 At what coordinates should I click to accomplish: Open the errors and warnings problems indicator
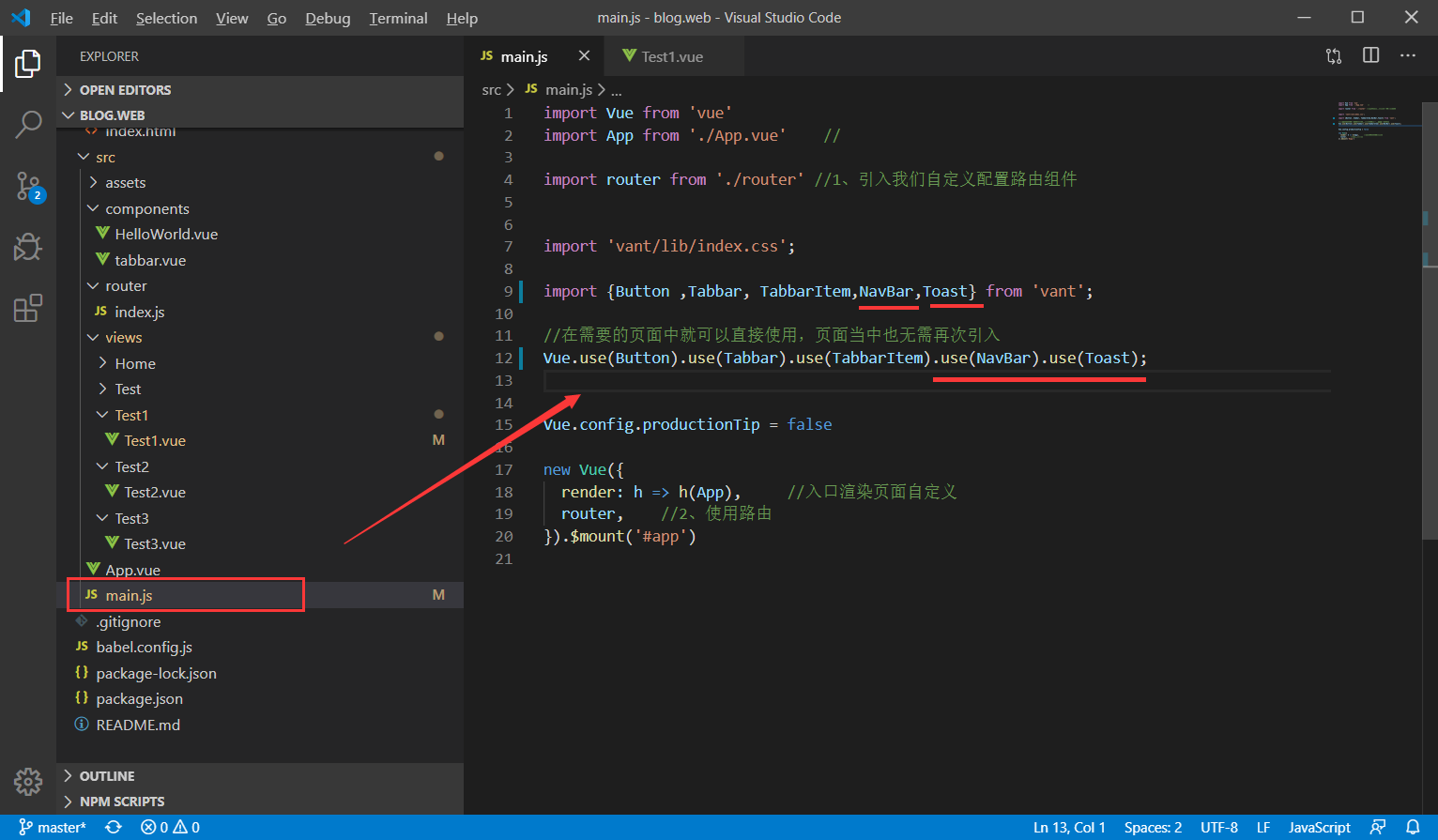[x=170, y=827]
